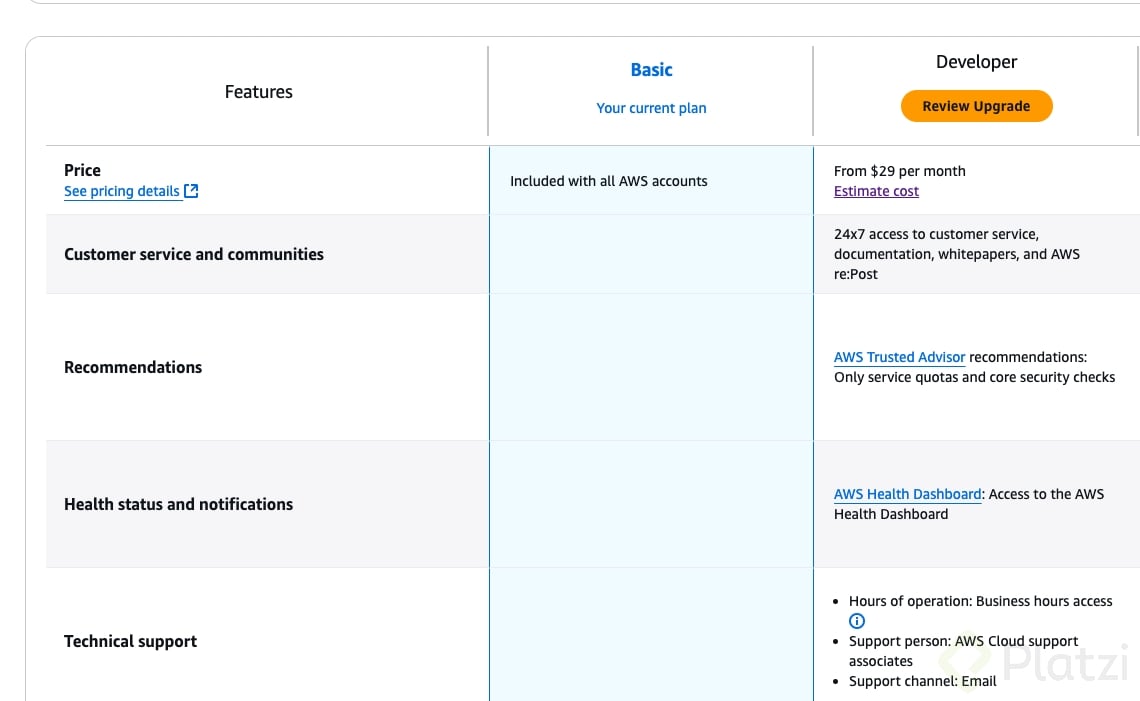Click the Developer plan column title
This screenshot has height=701, width=1140.
click(976, 62)
